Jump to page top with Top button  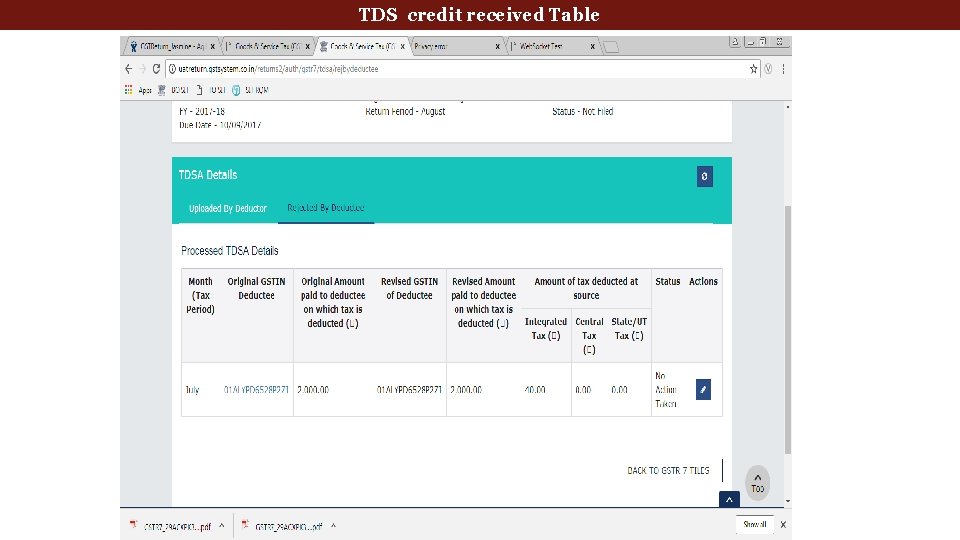[x=757, y=483]
